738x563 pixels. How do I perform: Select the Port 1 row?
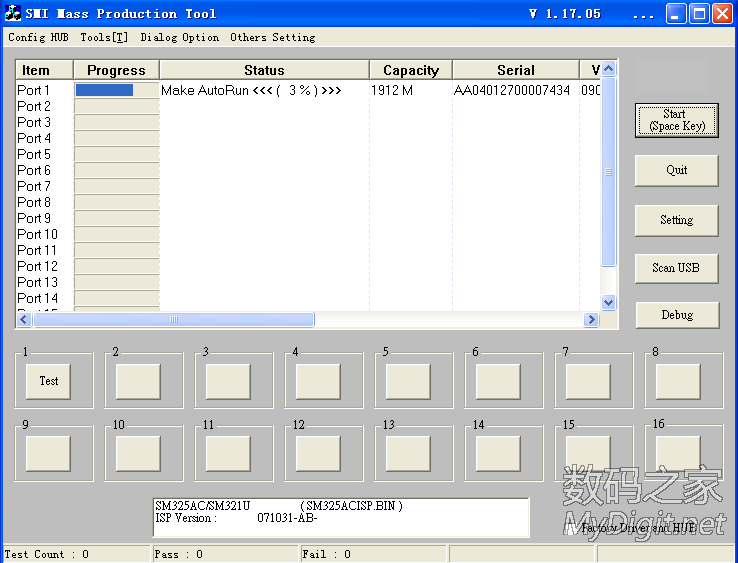coord(308,90)
